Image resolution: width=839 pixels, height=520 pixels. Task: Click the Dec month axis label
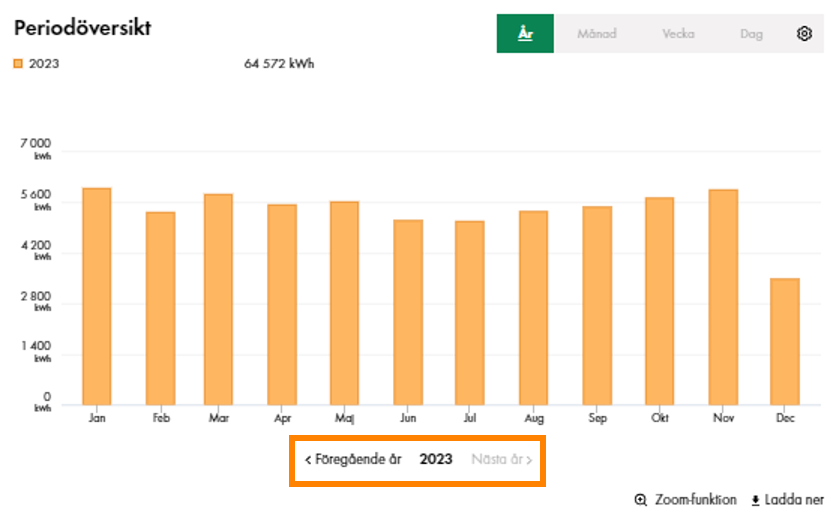pyautogui.click(x=785, y=418)
